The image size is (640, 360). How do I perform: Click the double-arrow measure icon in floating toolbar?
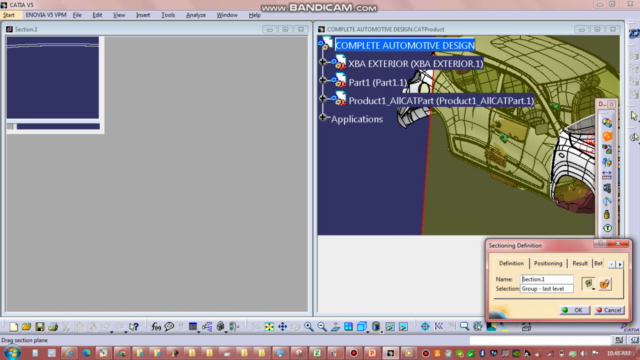tap(607, 175)
